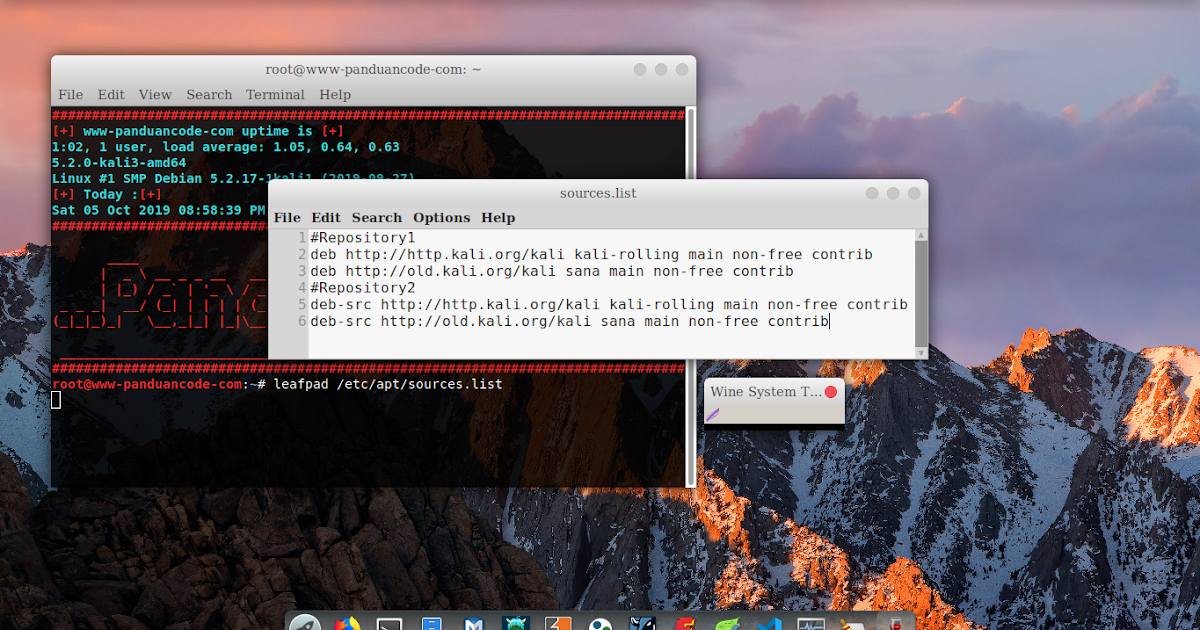Click the "5.2.0-kali3-amd64" kernel text in the terminal
The image size is (1200, 630).
point(119,163)
